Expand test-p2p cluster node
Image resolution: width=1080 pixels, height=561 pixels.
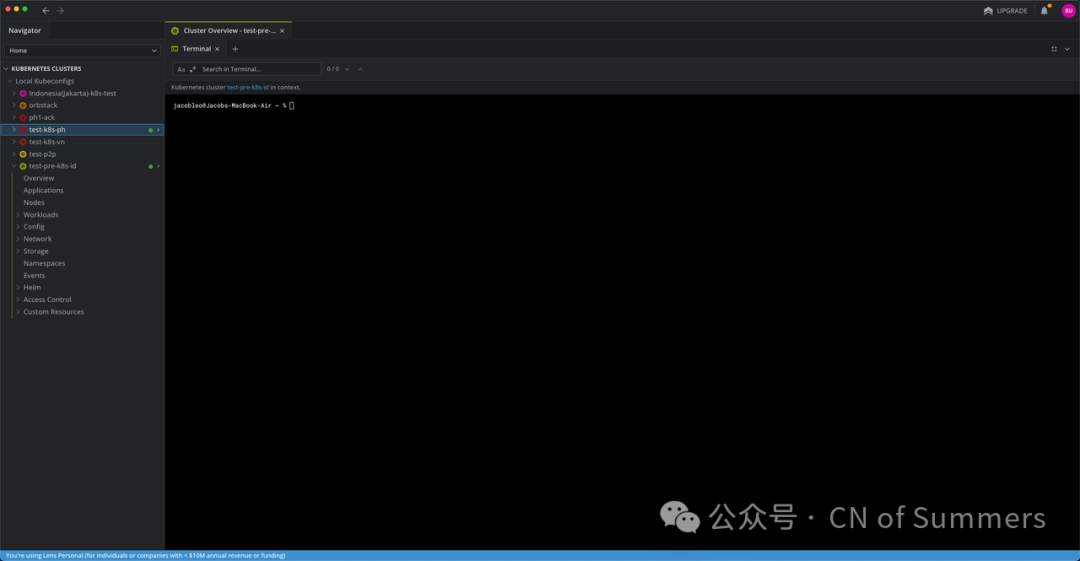14,154
